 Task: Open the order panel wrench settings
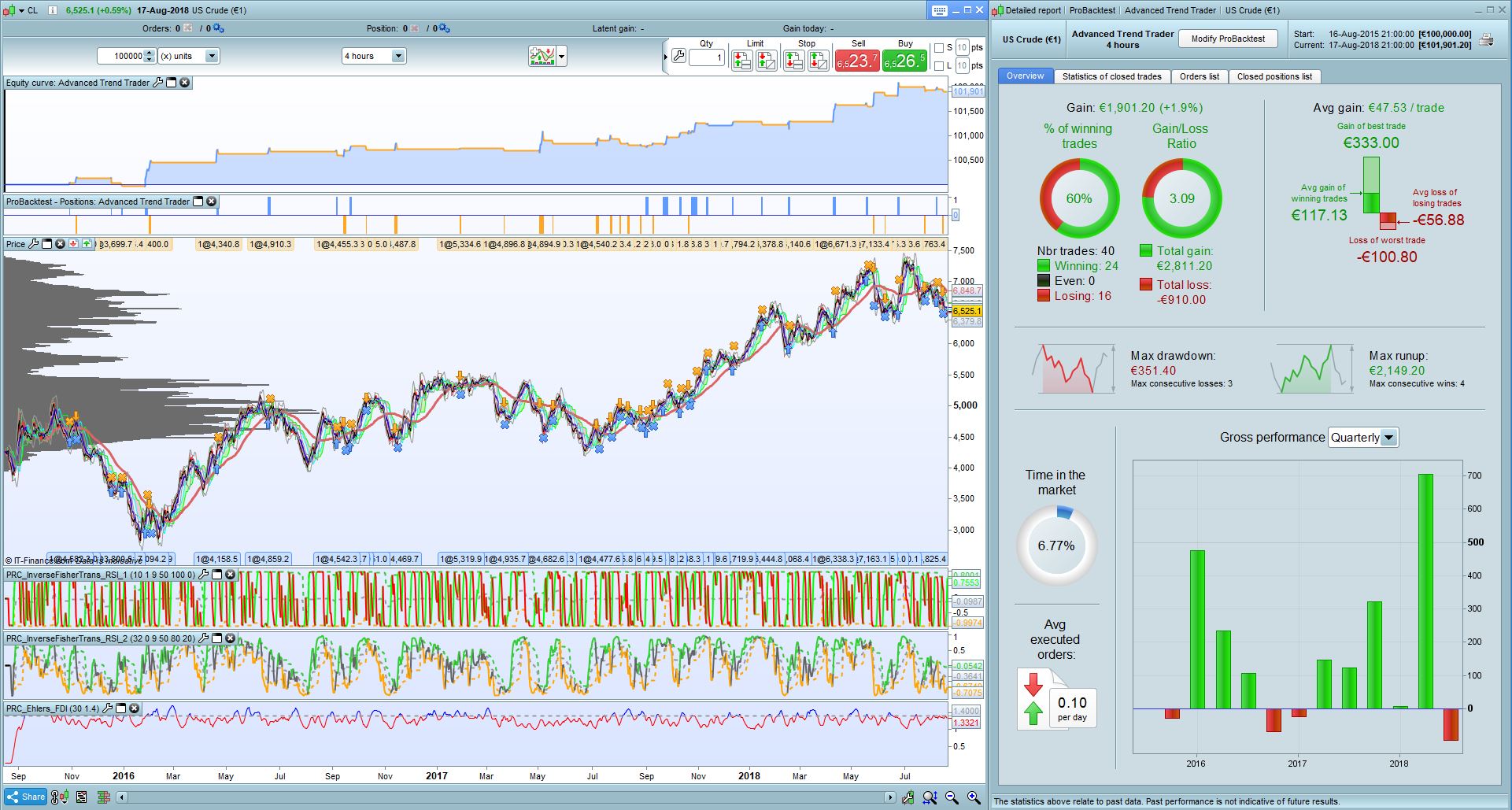point(678,57)
